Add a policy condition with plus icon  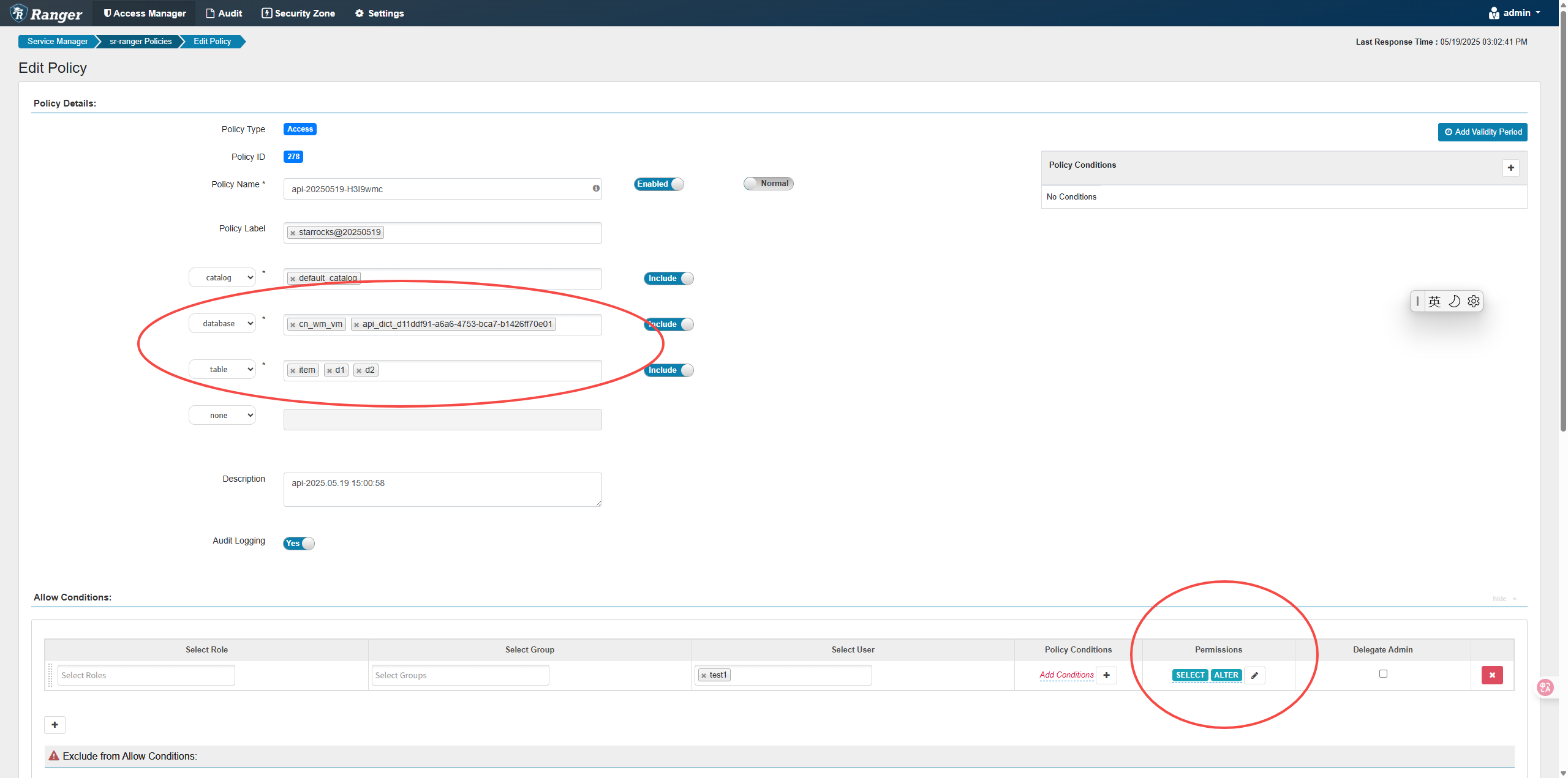click(1510, 168)
